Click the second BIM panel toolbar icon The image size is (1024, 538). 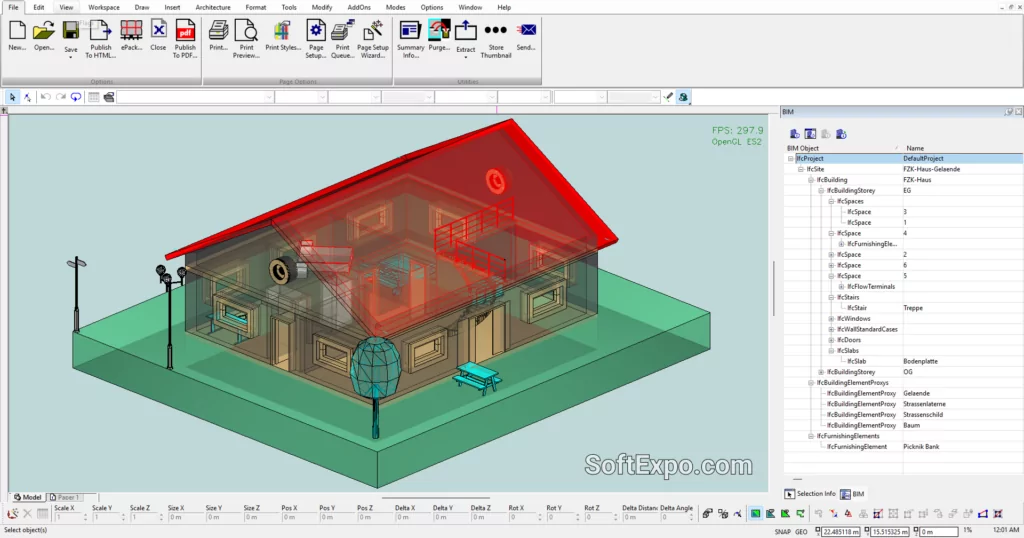coord(810,134)
